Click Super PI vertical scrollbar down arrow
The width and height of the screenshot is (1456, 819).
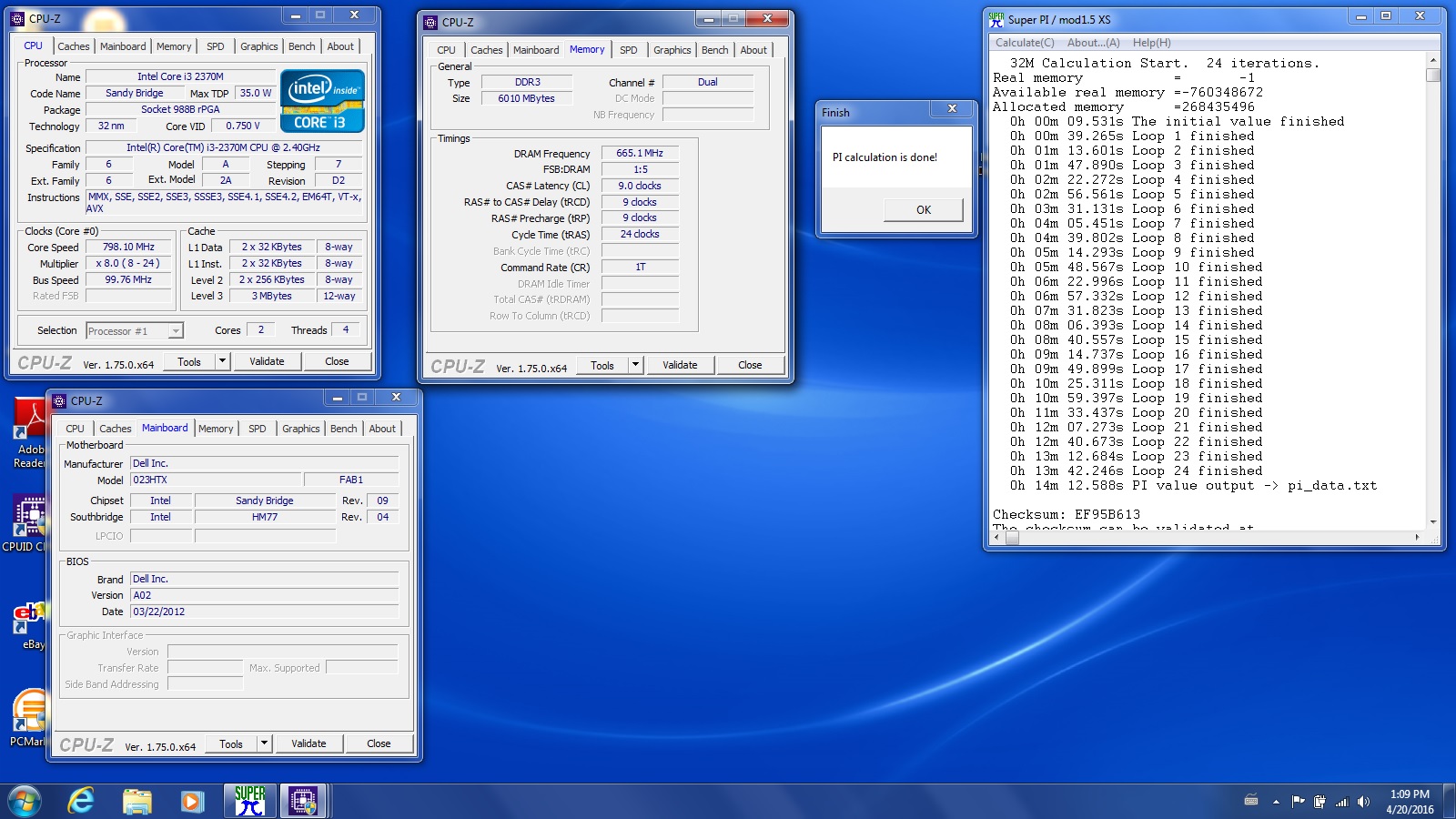pos(1433,521)
